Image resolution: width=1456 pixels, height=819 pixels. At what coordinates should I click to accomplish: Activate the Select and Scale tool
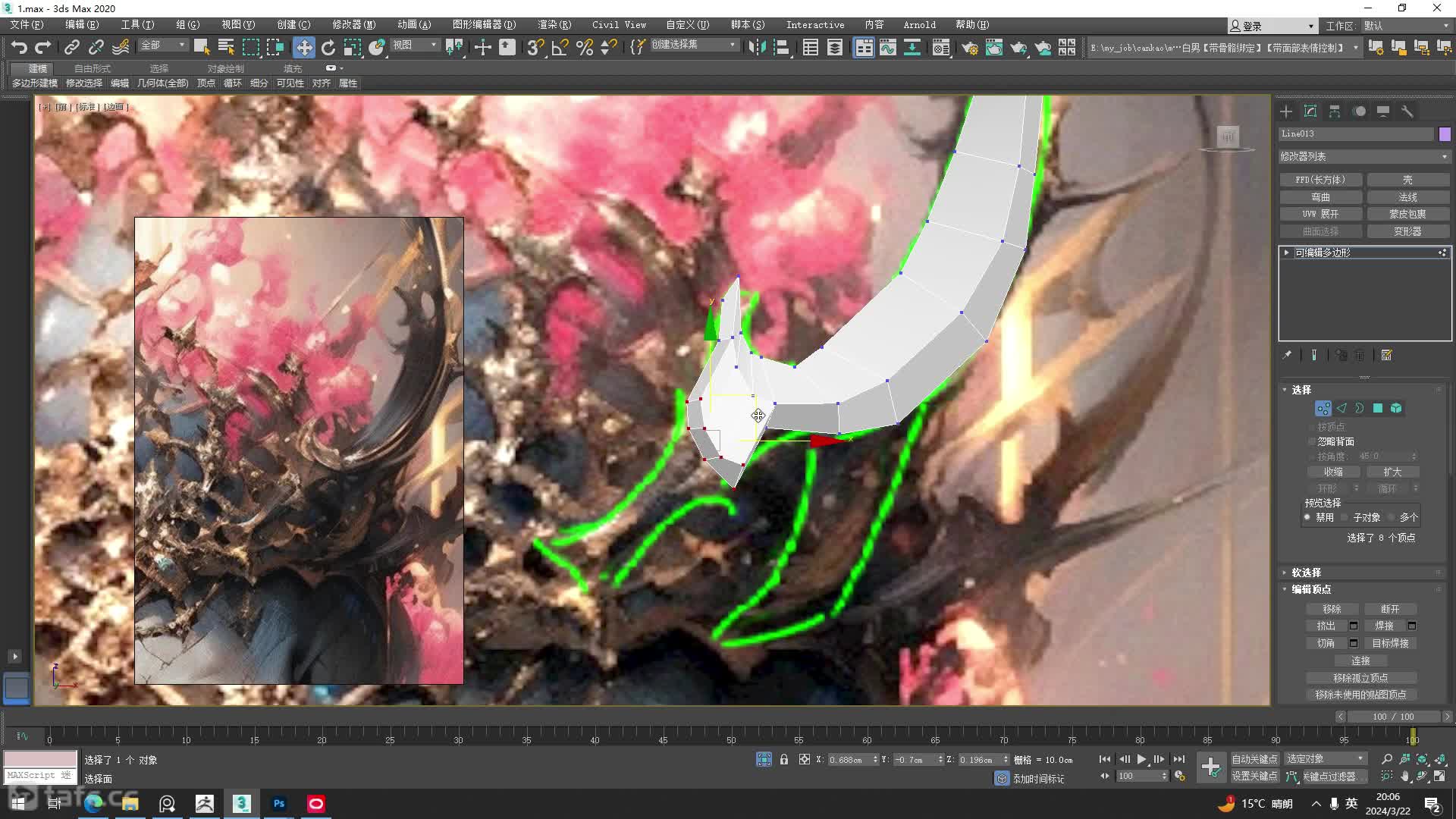(352, 47)
